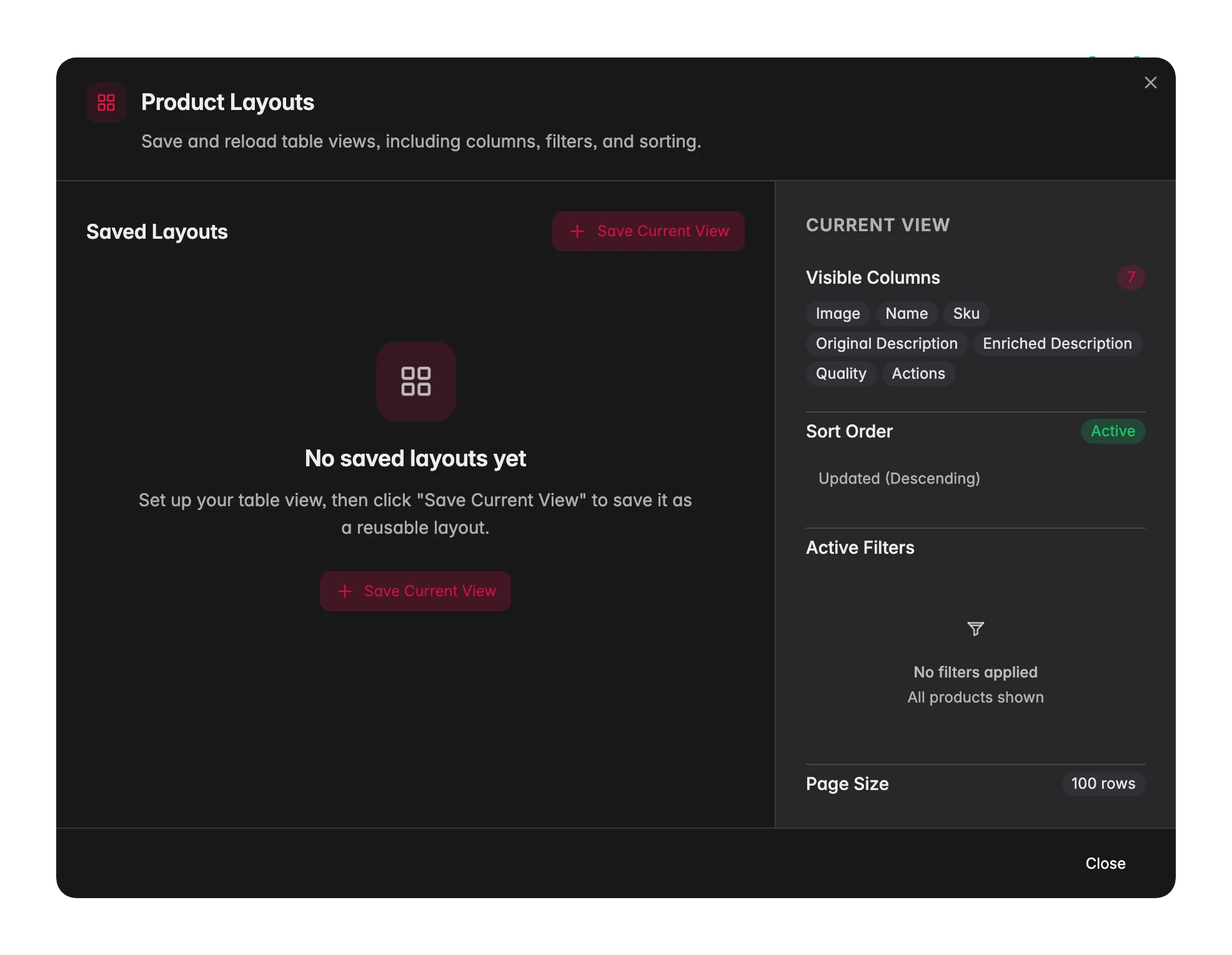Click the Enriched Description column chip

pos(1057,344)
